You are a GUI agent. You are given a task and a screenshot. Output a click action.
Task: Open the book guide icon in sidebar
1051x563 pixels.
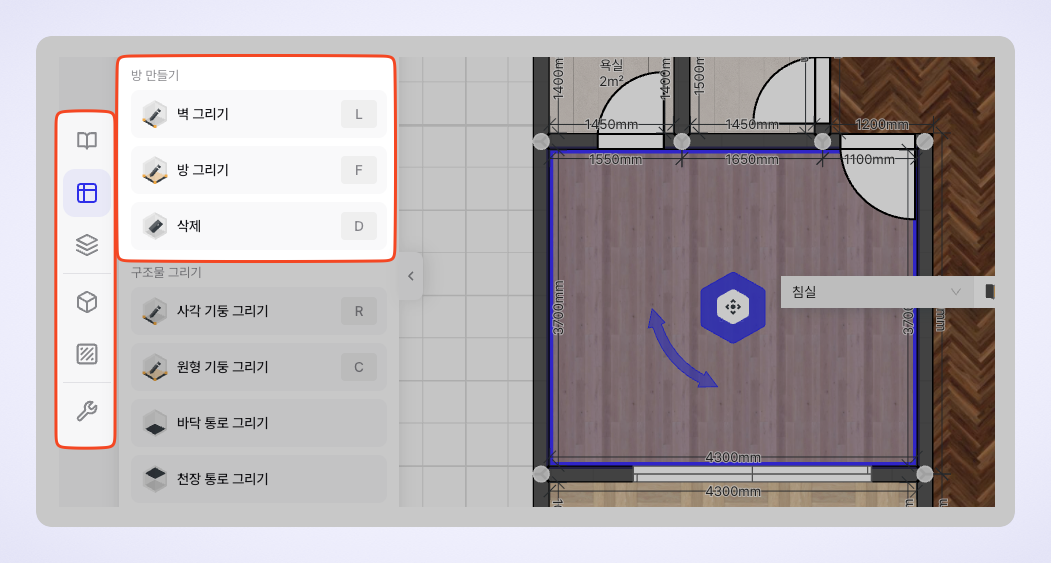tap(87, 141)
